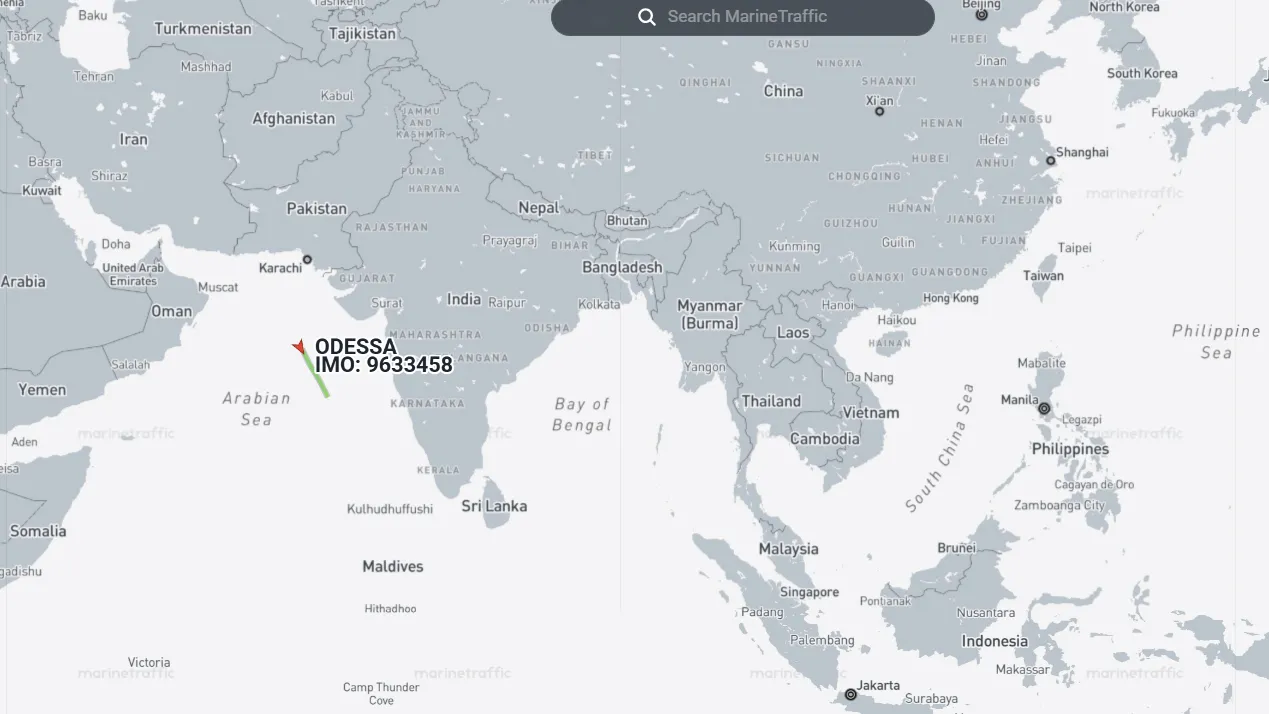Screen dimensions: 1269x714
Task: Click the Taiwan label on the map
Action: pyautogui.click(x=1043, y=275)
